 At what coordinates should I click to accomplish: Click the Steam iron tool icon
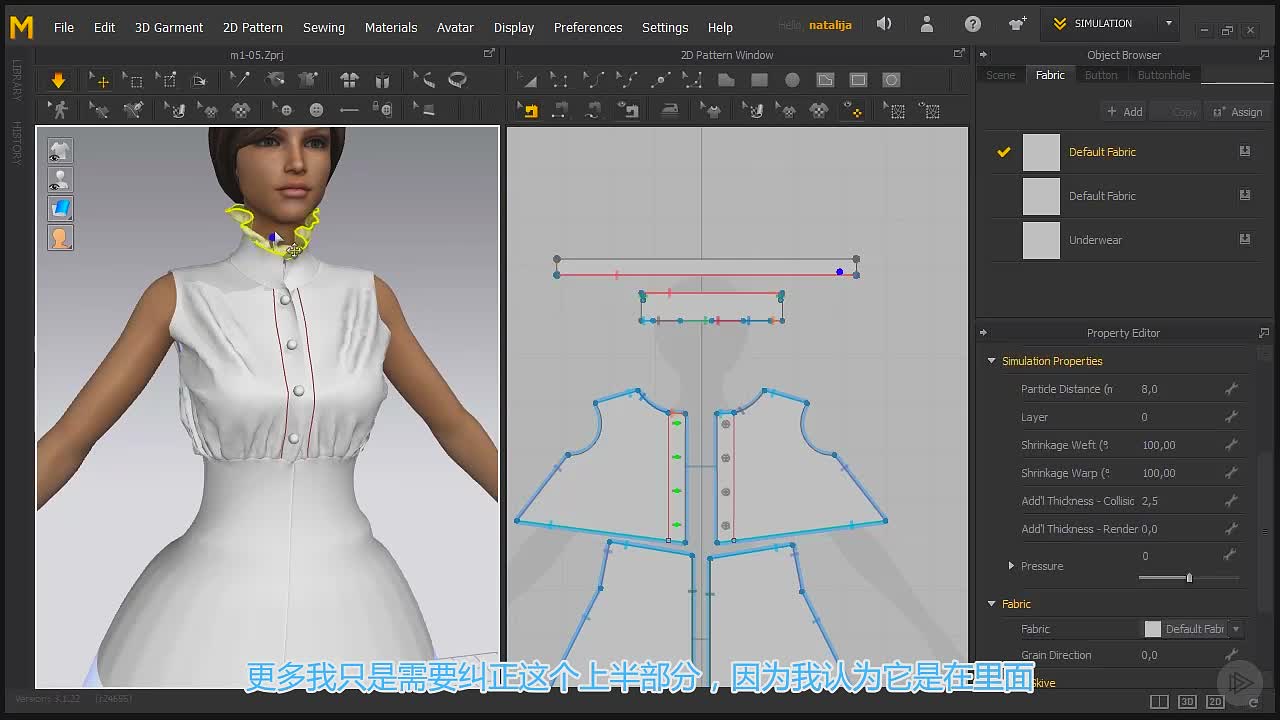(670, 110)
